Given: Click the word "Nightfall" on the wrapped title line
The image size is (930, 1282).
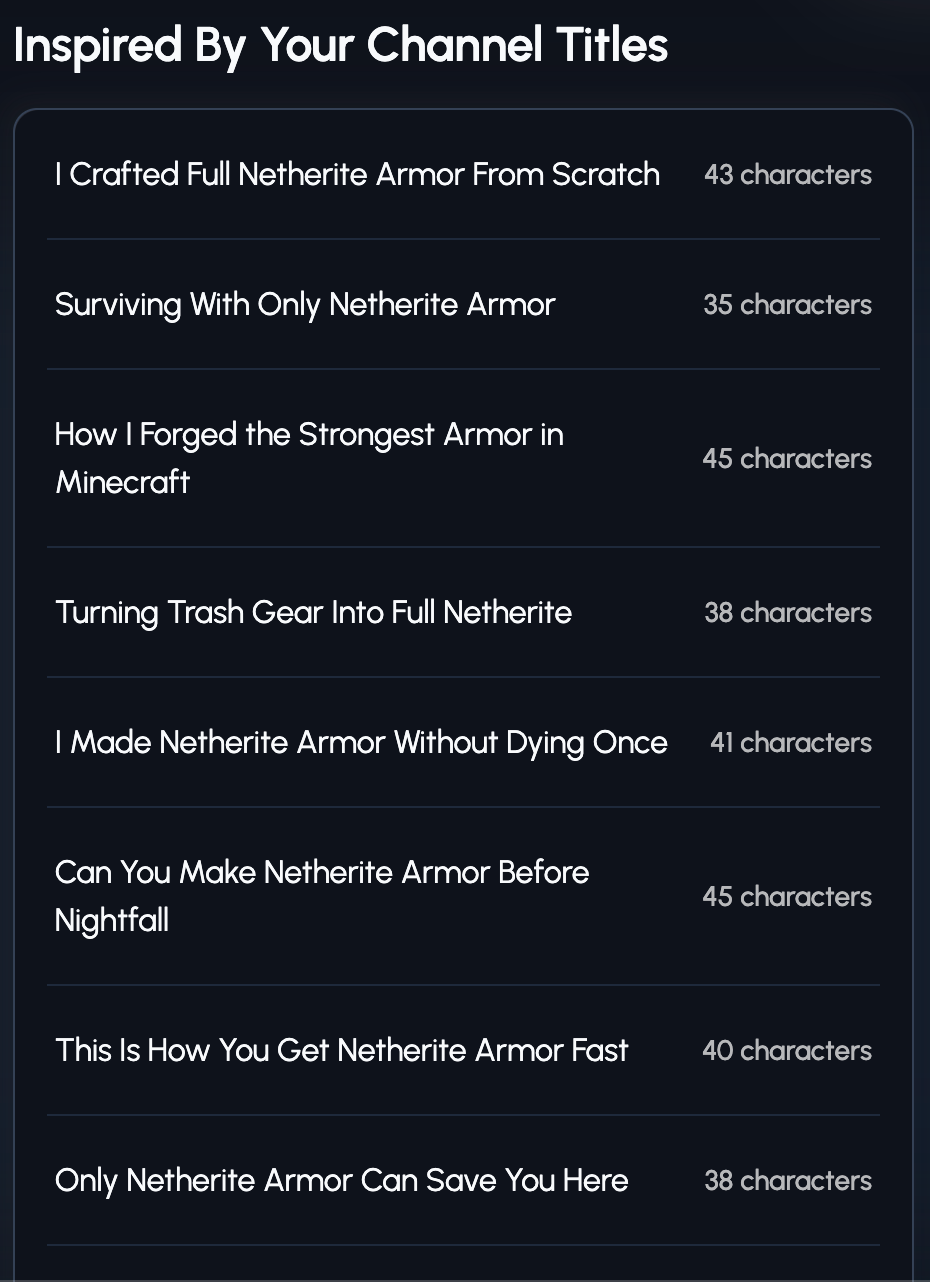Looking at the screenshot, I should 112,920.
